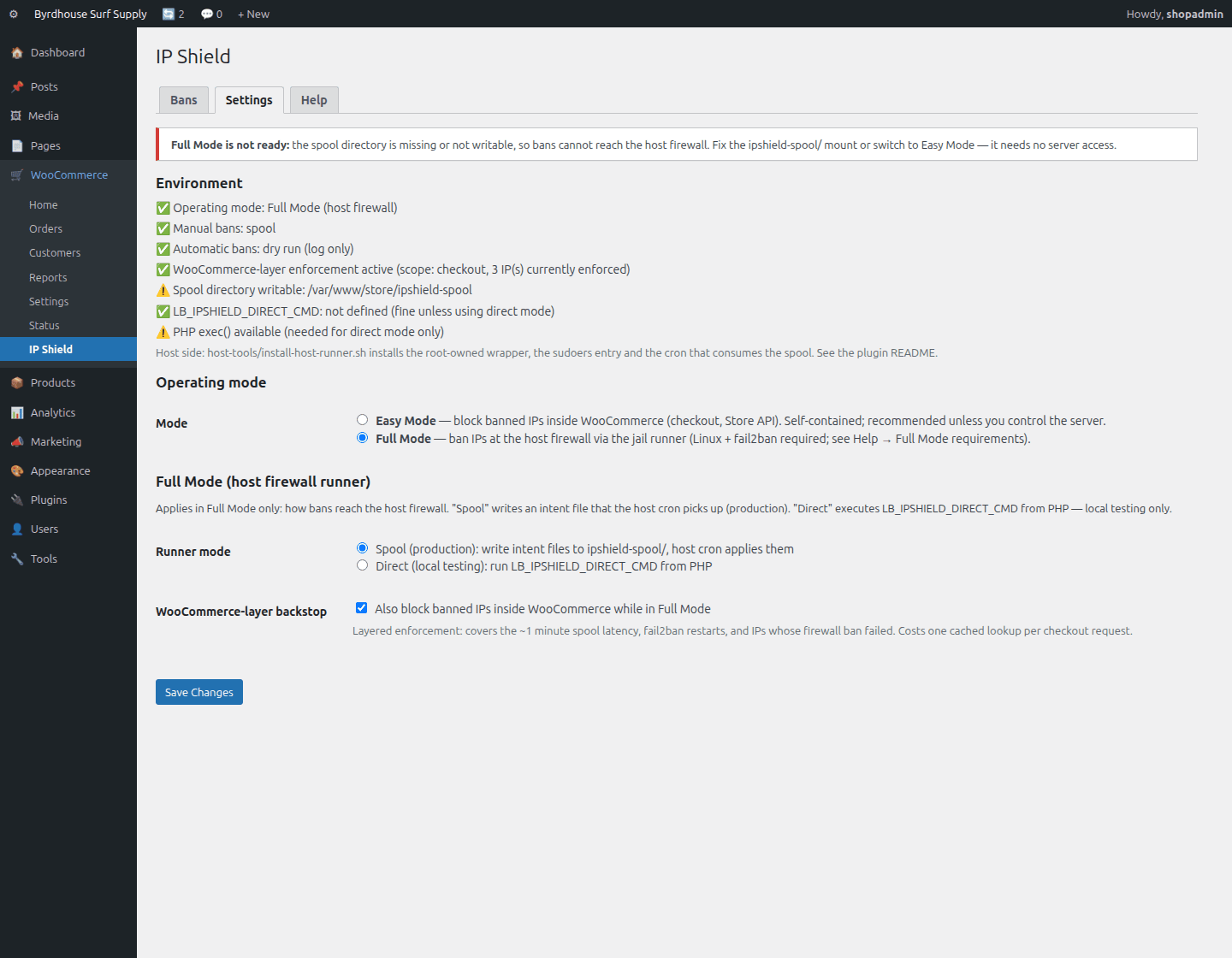Open Dashboard menu label
The image size is (1232, 958).
point(58,53)
